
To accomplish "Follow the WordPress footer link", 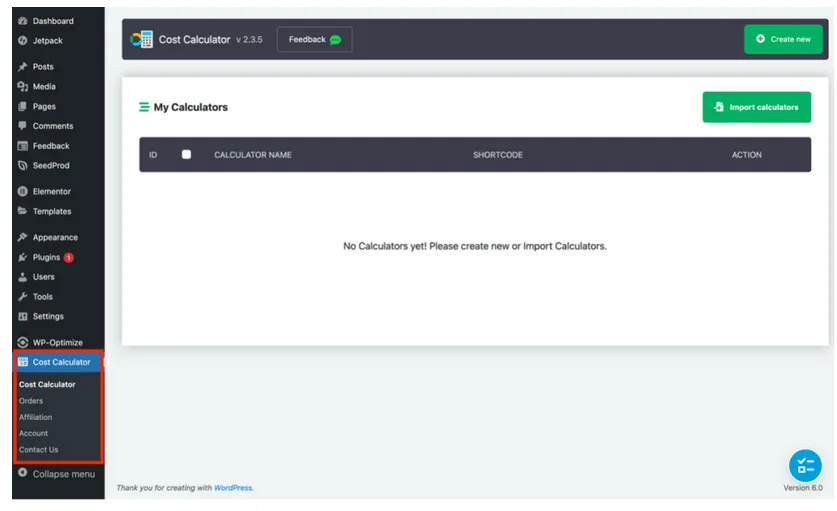I will (x=233, y=488).
